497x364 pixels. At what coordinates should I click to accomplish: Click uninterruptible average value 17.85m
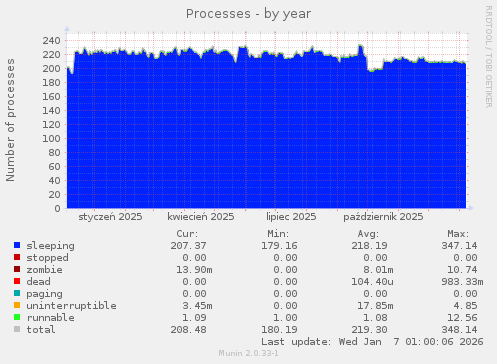(375, 306)
